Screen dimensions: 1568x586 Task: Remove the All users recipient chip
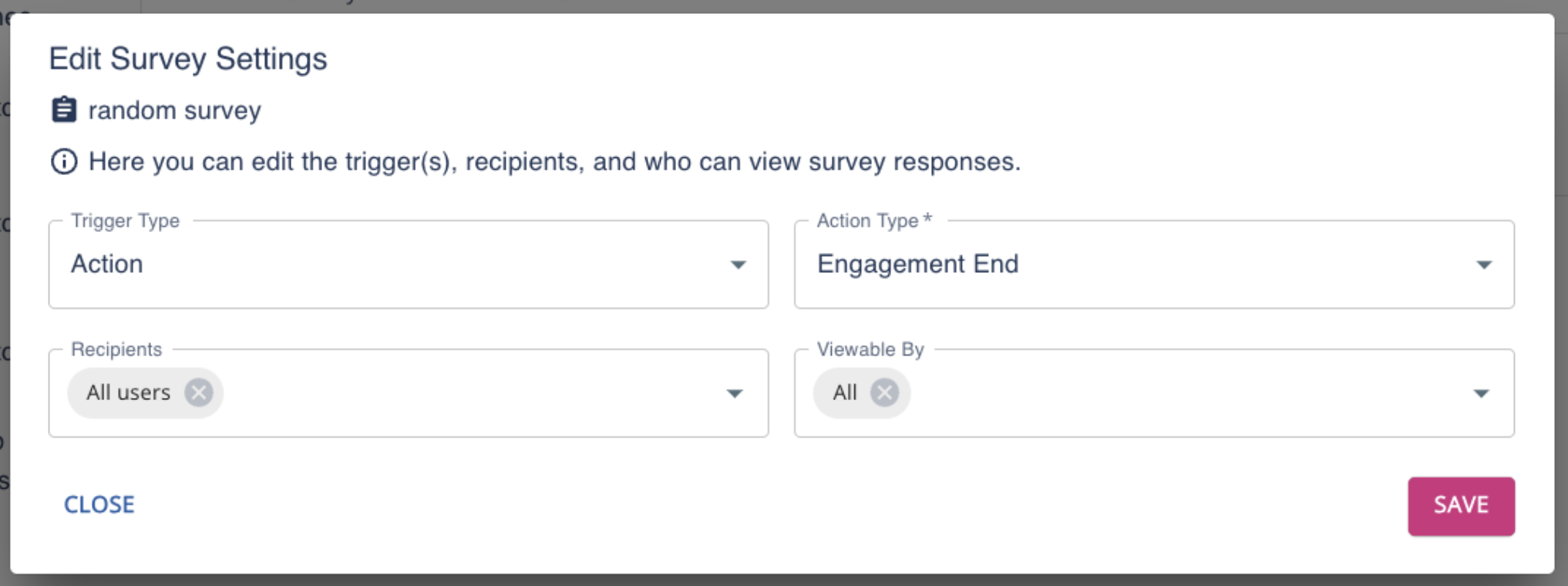pyautogui.click(x=199, y=393)
